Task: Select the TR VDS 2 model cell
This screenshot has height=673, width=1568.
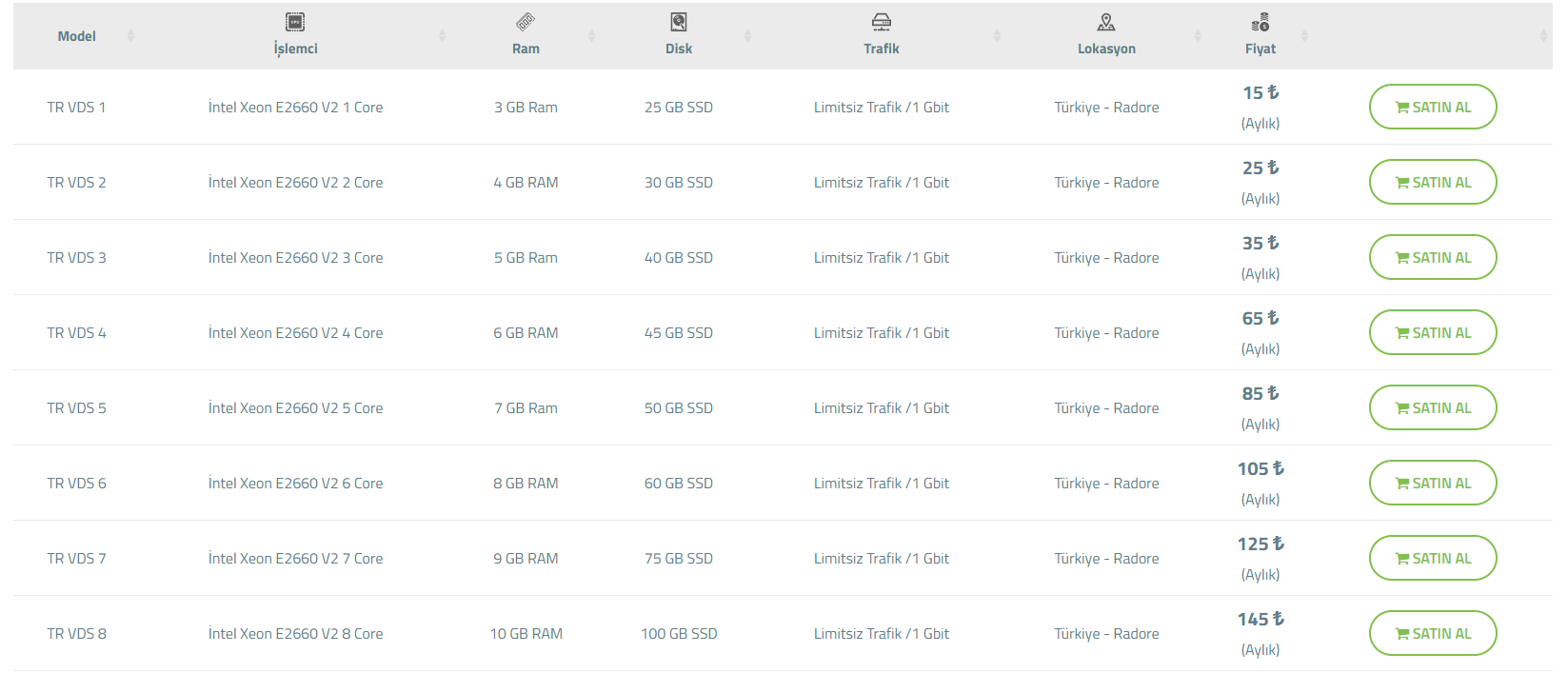Action: pos(76,183)
